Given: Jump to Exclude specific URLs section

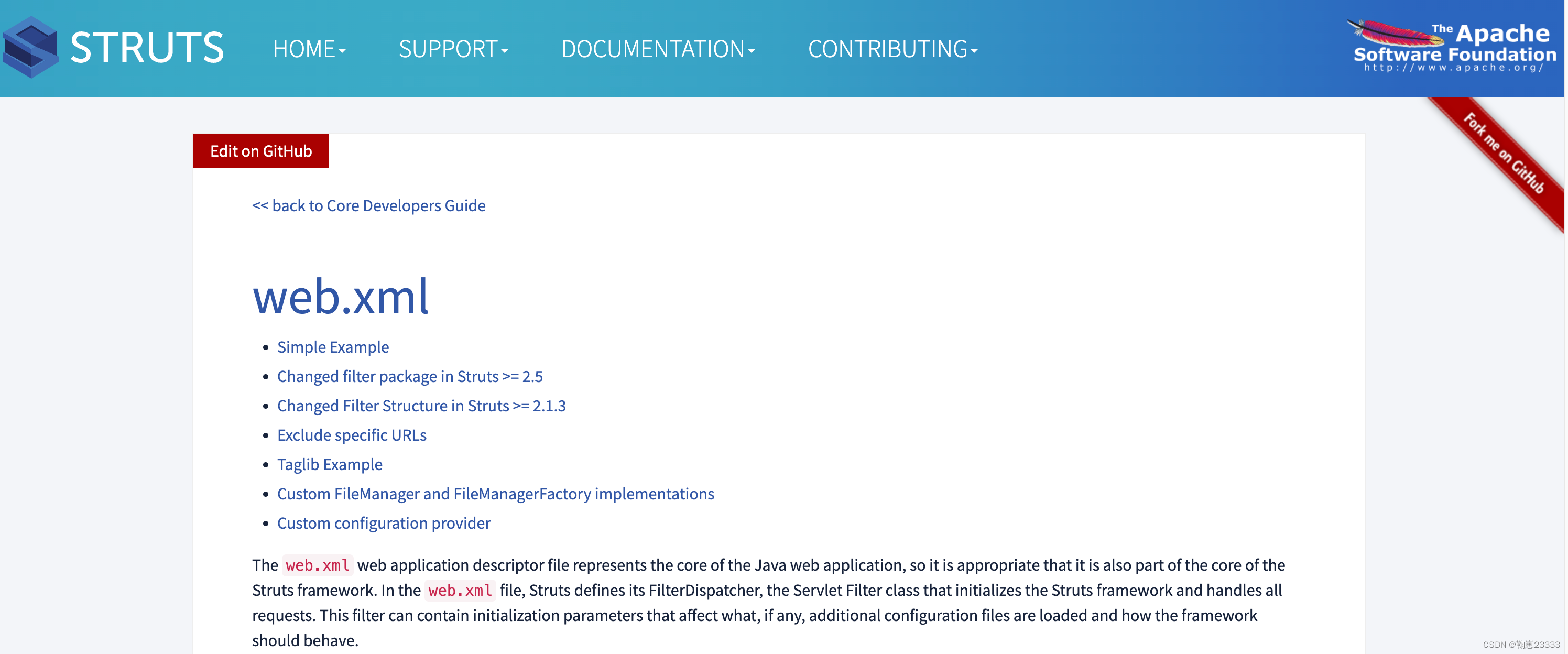Looking at the screenshot, I should [352, 435].
